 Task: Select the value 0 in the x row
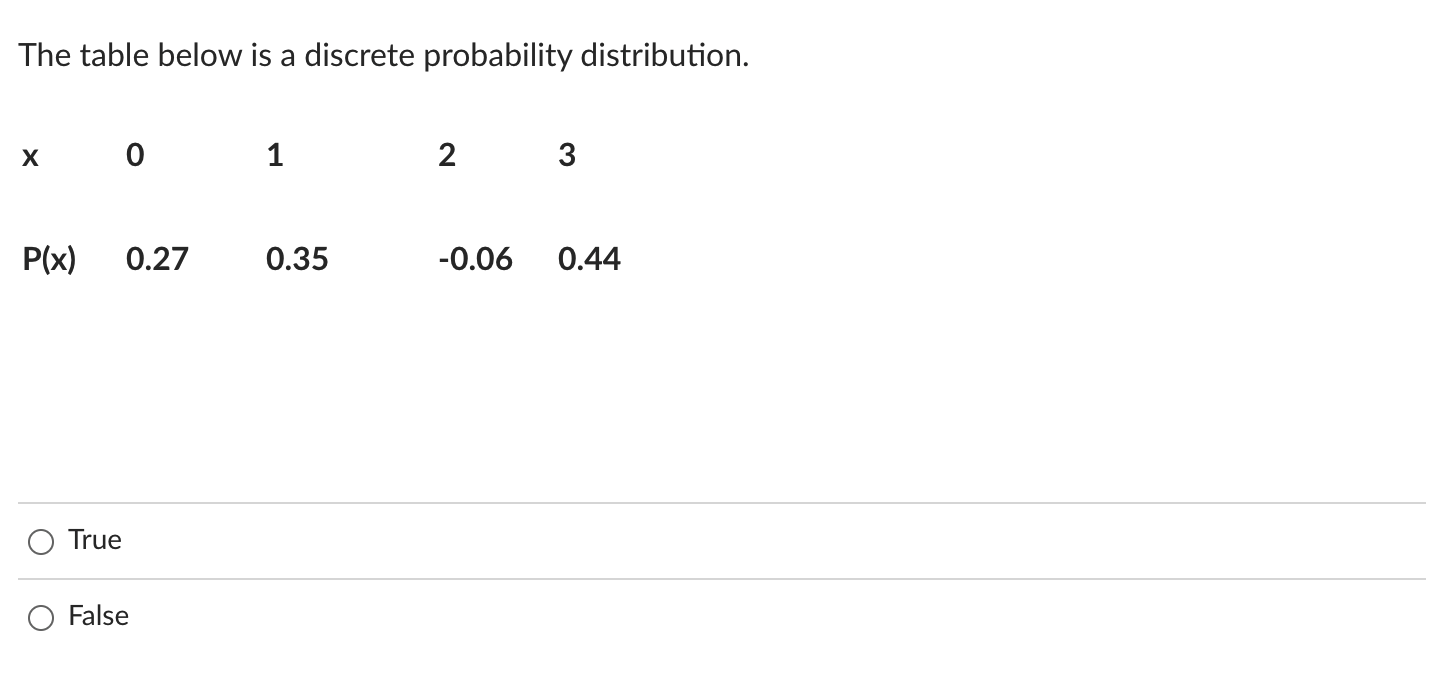coord(134,155)
